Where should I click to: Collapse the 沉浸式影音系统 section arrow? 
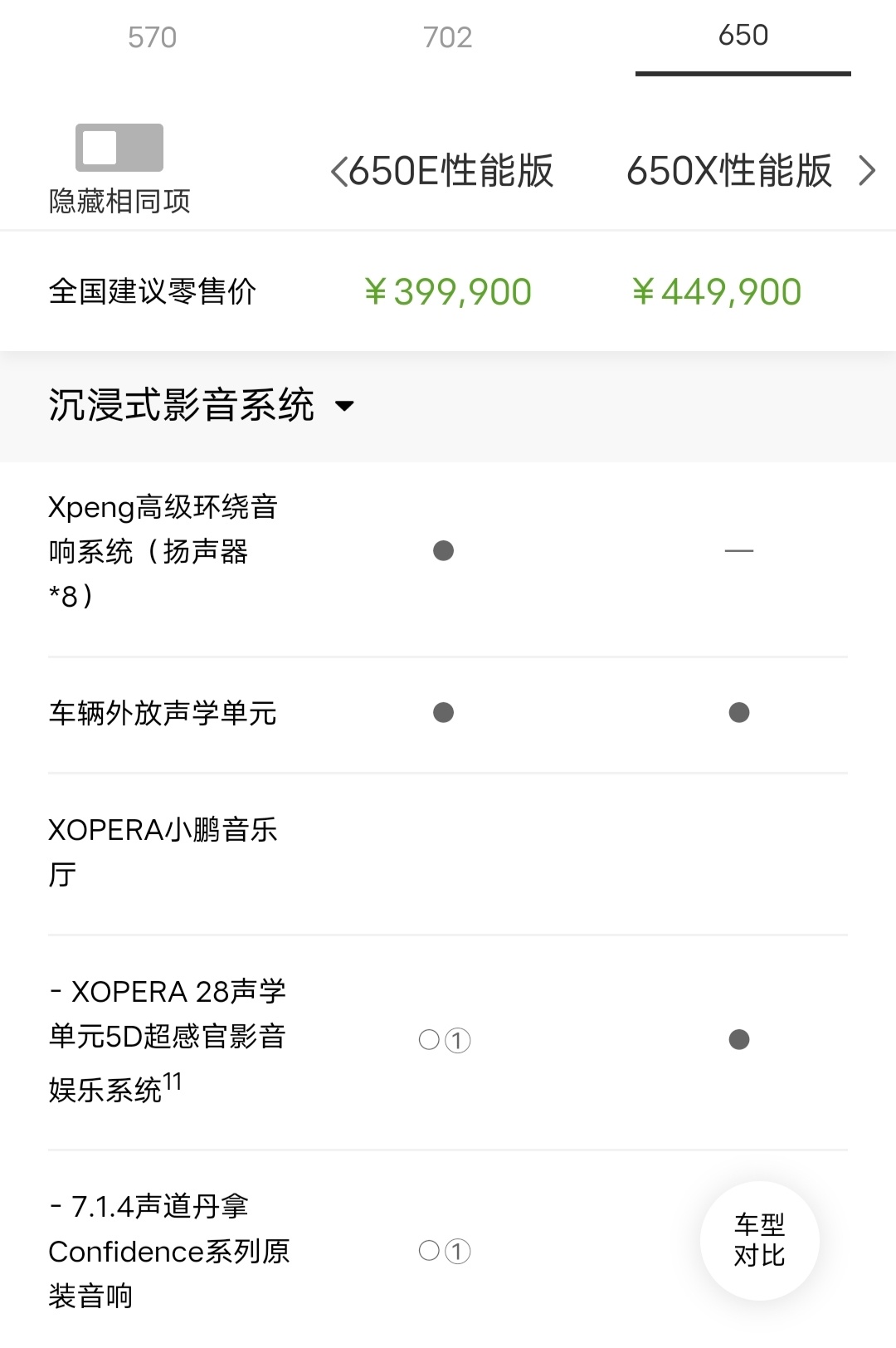pos(344,406)
